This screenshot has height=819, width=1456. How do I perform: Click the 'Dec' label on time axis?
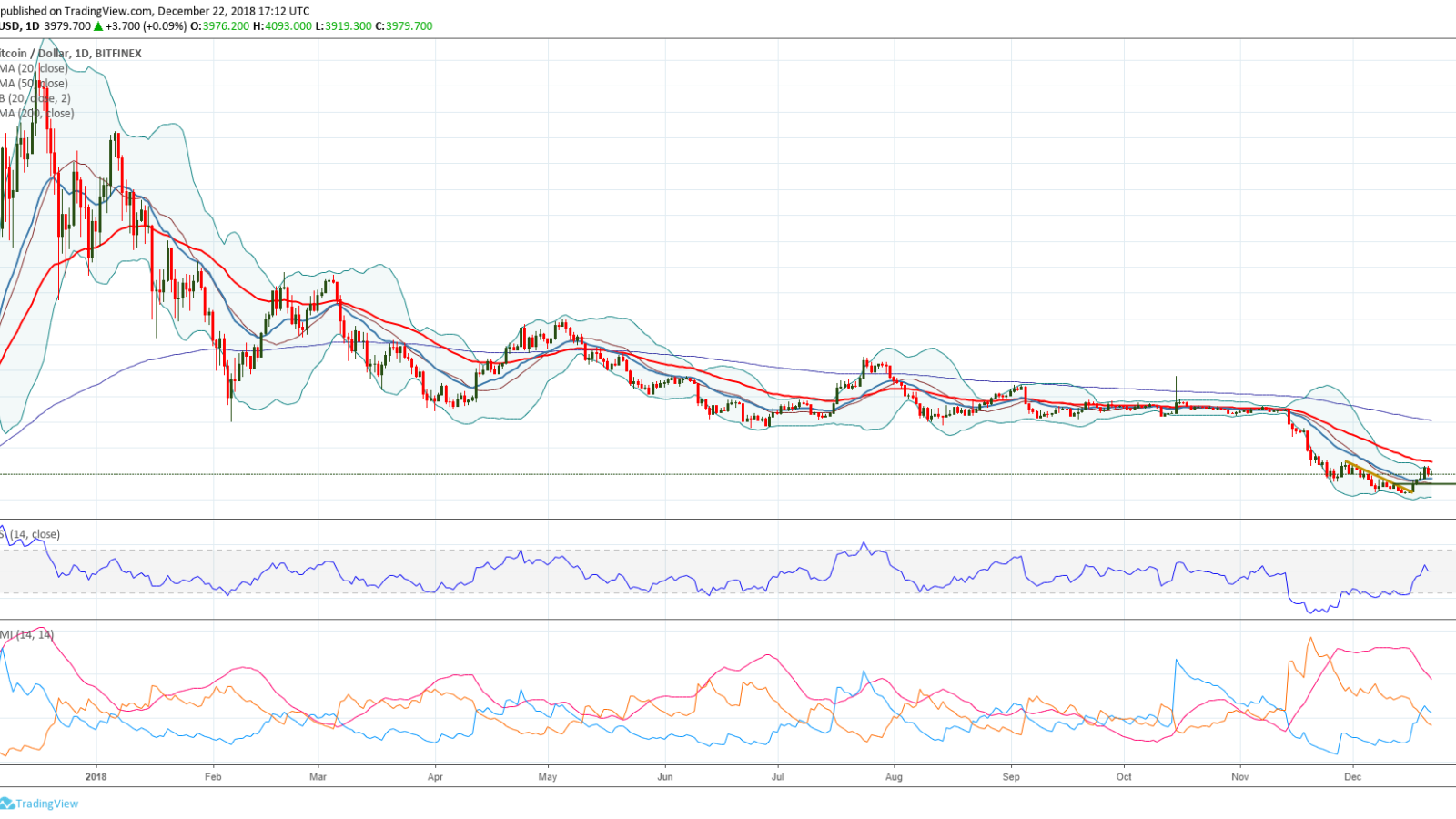[x=1353, y=777]
